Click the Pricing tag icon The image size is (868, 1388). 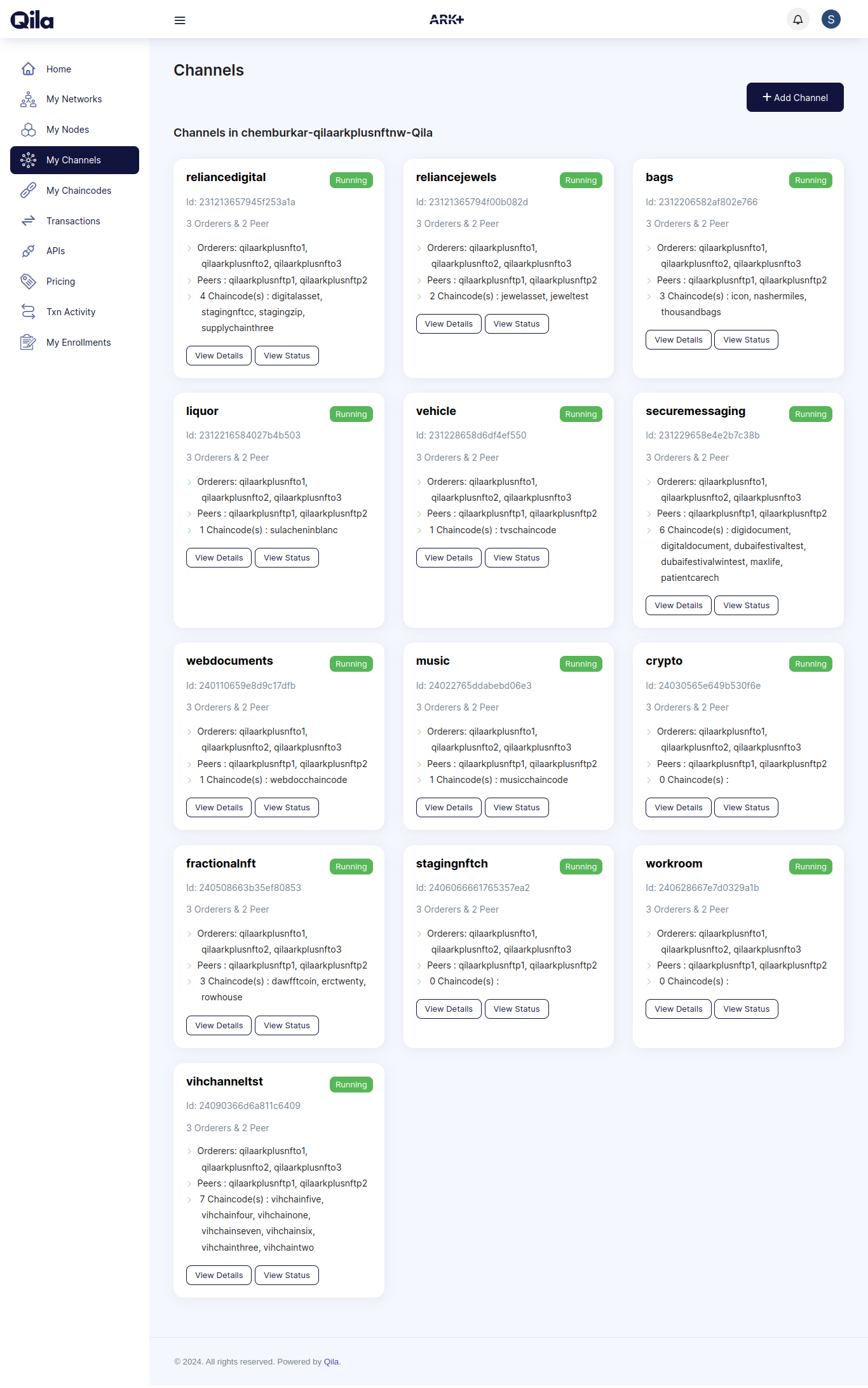point(28,282)
